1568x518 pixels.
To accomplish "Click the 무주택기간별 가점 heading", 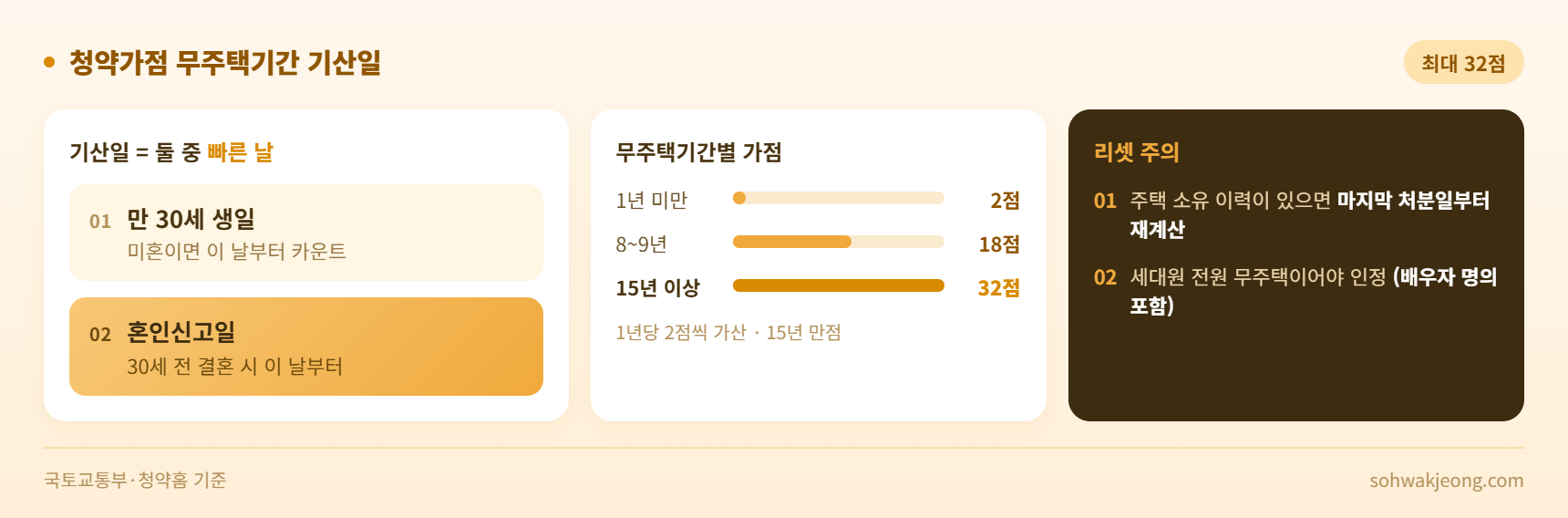I will click(699, 152).
